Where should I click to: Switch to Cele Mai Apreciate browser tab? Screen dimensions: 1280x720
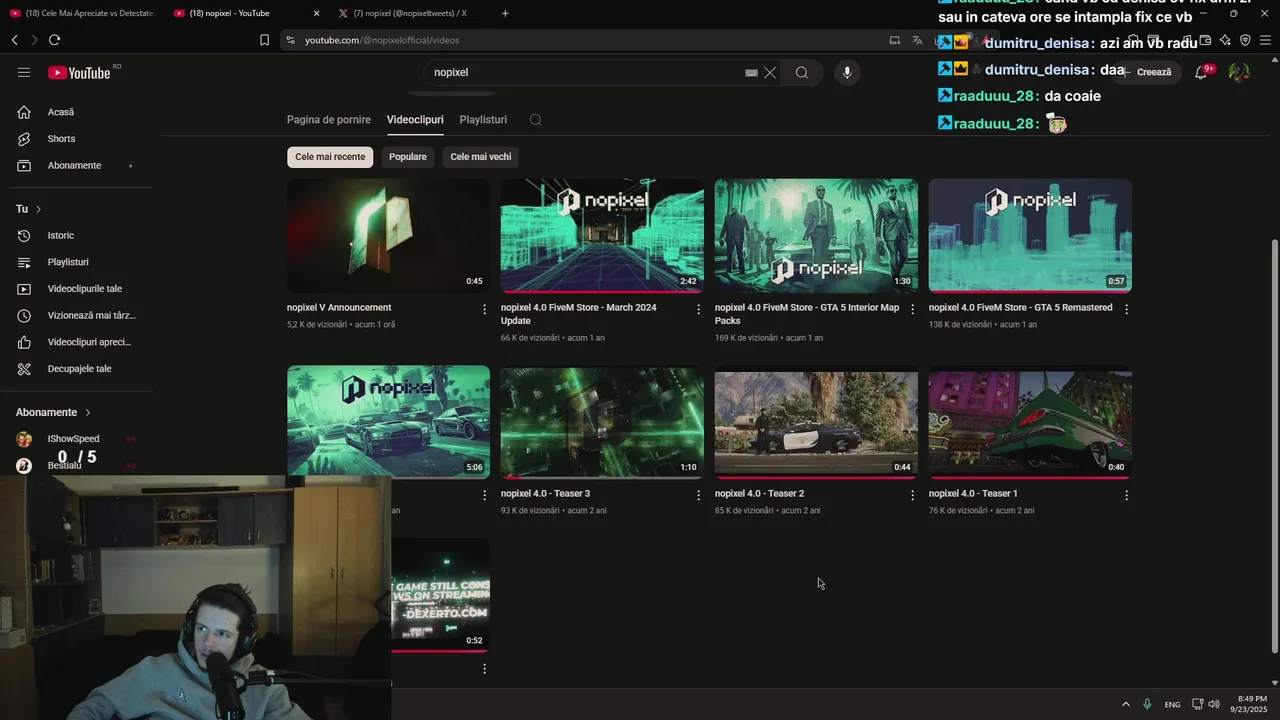82,13
